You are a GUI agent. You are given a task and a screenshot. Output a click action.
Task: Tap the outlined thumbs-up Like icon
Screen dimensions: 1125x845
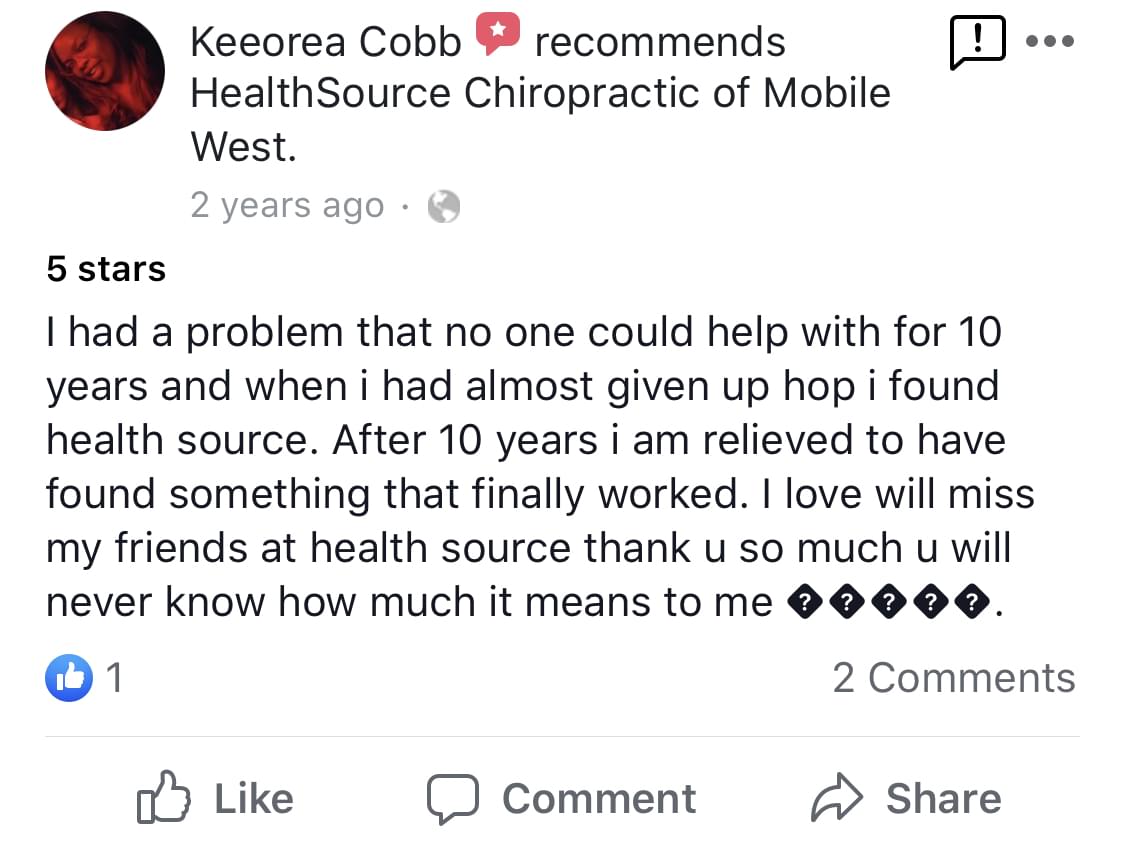coord(163,798)
